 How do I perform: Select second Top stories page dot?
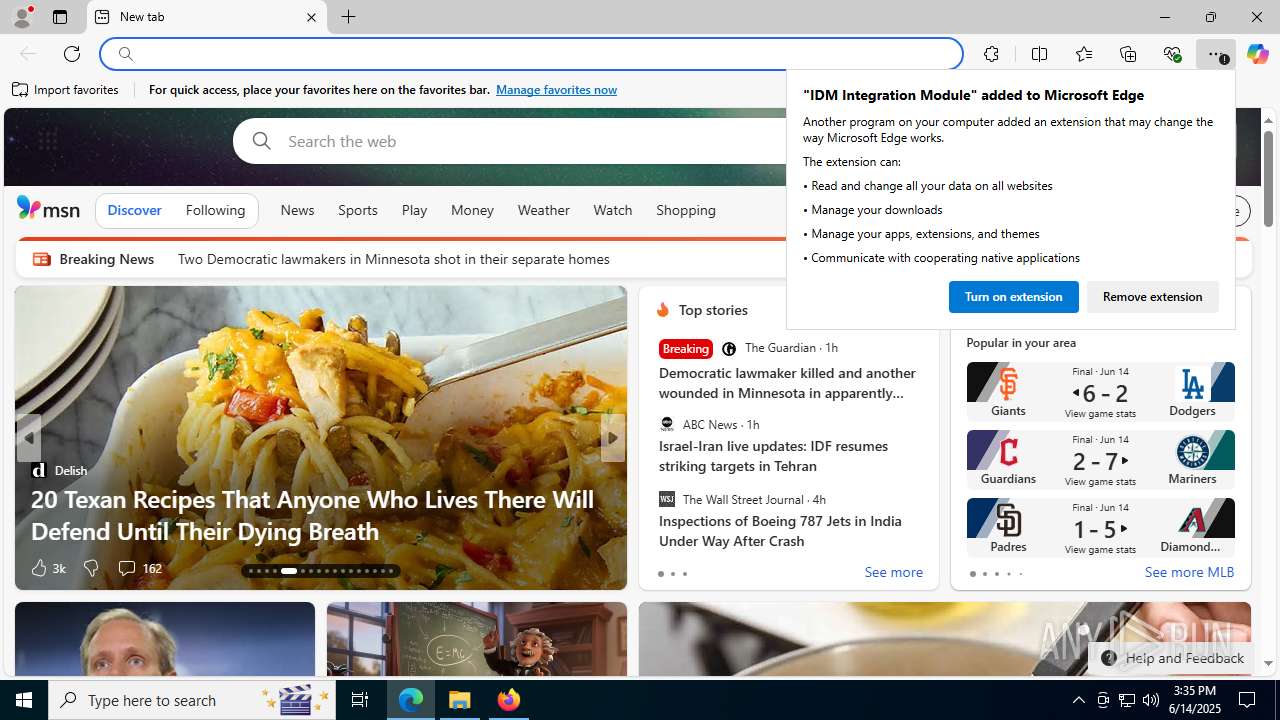pos(672,574)
